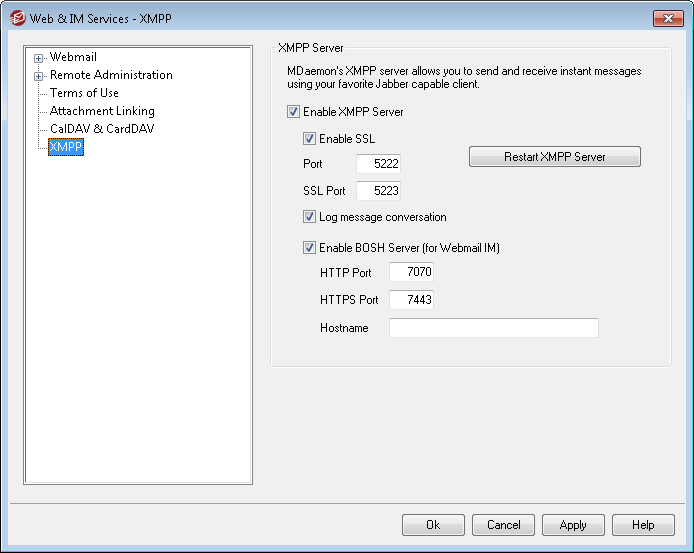Expand the Webmail tree node
The height and width of the screenshot is (553, 694).
pos(39,58)
